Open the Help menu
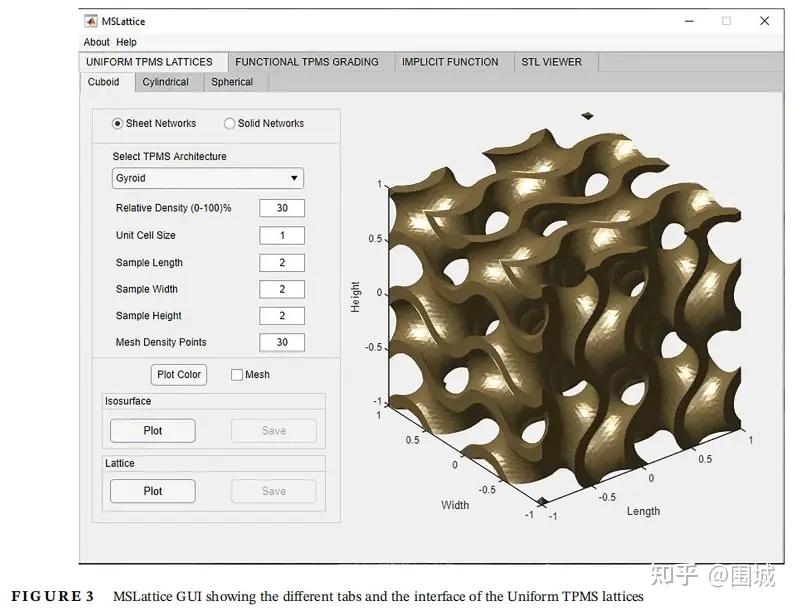 pos(126,43)
